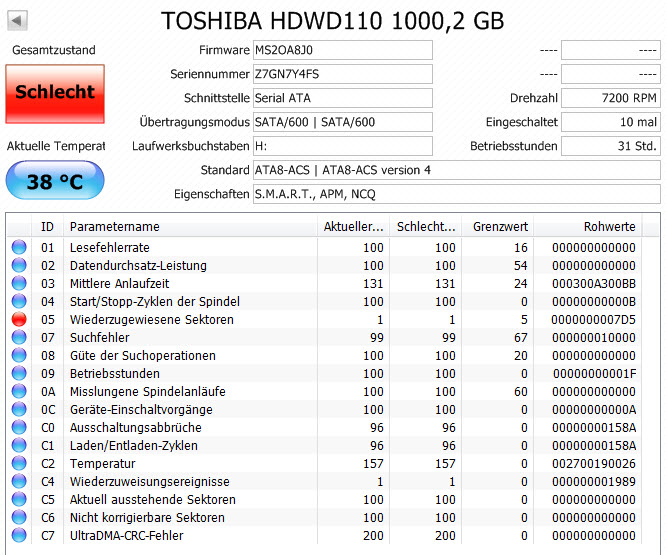This screenshot has height=555, width=666.
Task: Click the status orb for Suchfehler
Action: [x=19, y=337]
